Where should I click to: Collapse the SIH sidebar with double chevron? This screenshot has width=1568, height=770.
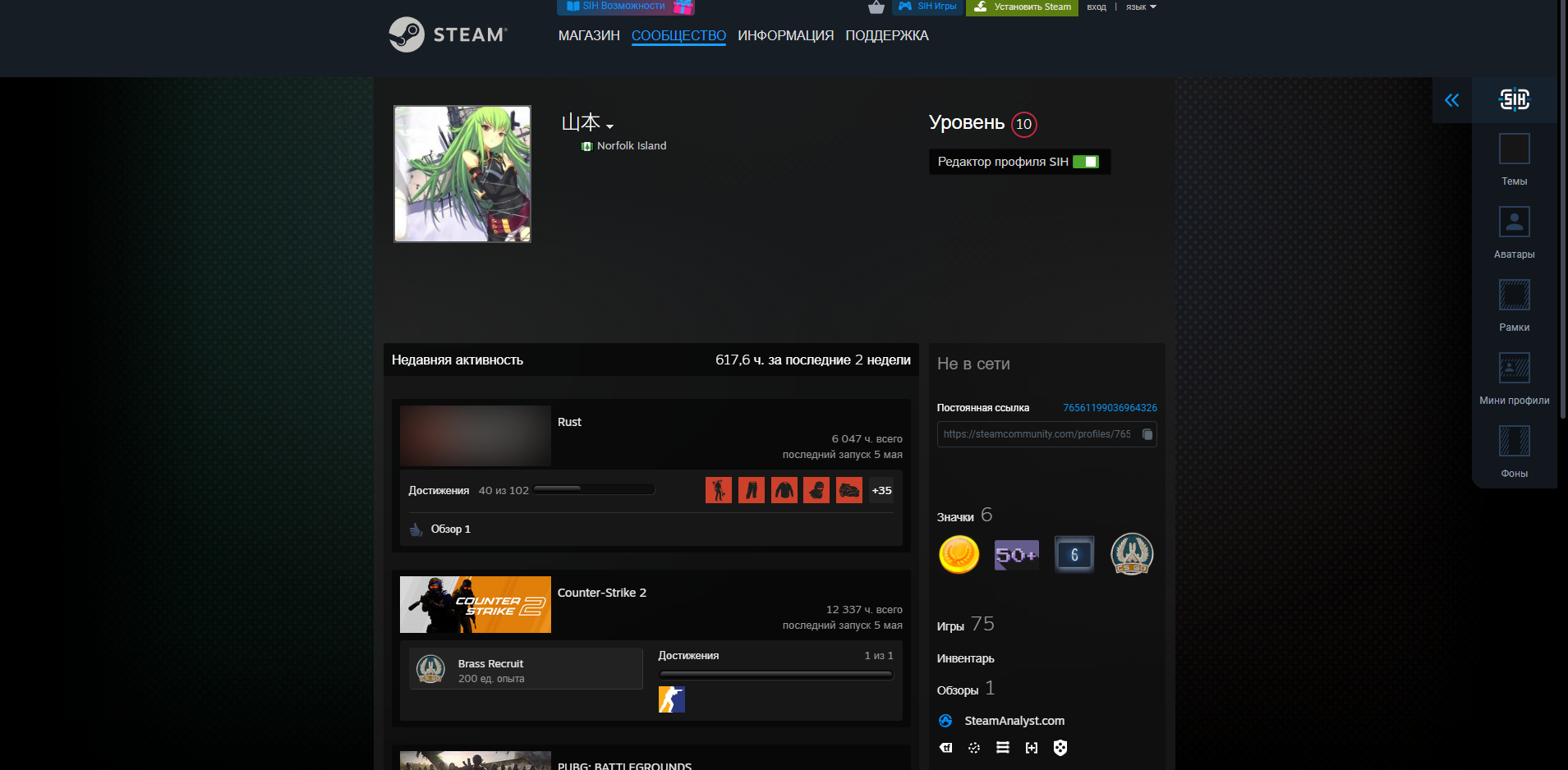pos(1452,100)
